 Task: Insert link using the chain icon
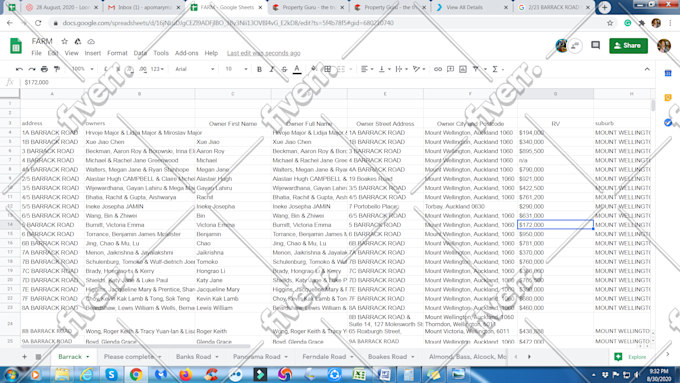pyautogui.click(x=438, y=69)
